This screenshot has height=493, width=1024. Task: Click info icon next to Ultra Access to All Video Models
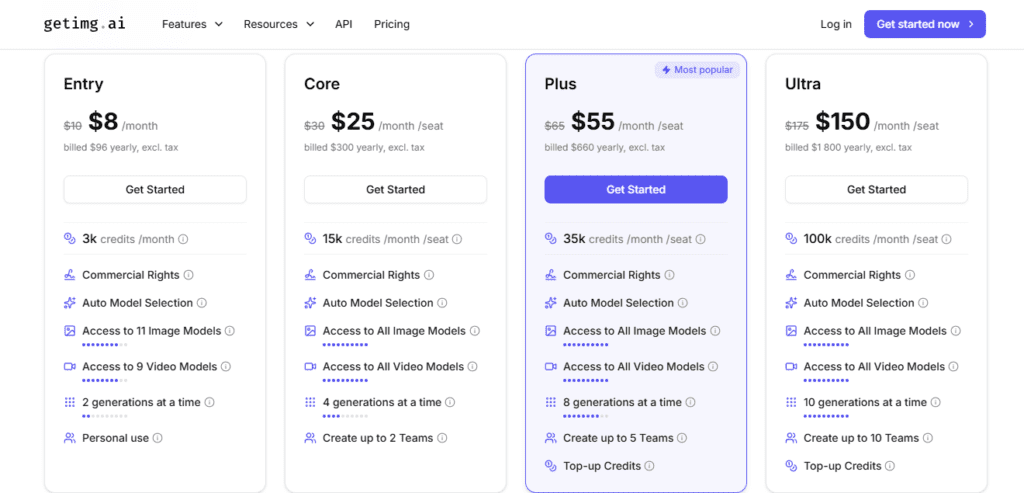(954, 367)
